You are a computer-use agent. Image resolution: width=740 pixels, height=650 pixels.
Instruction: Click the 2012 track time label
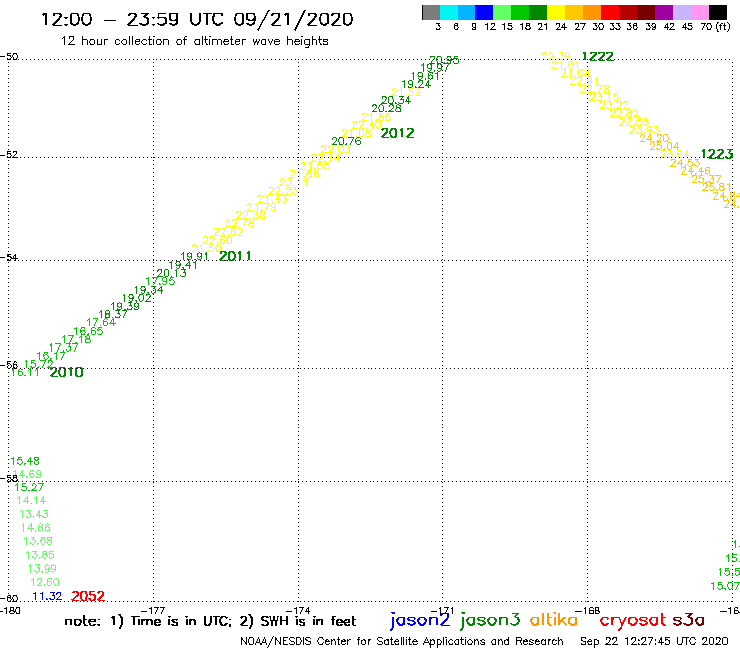[397, 134]
